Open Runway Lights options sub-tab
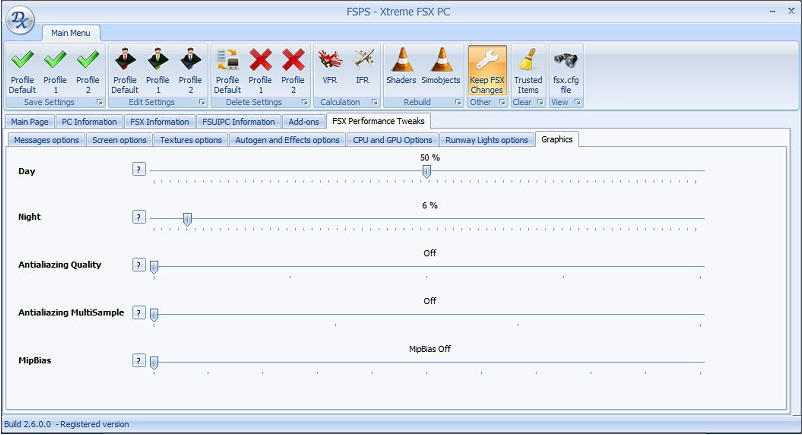802x435 pixels. [486, 140]
